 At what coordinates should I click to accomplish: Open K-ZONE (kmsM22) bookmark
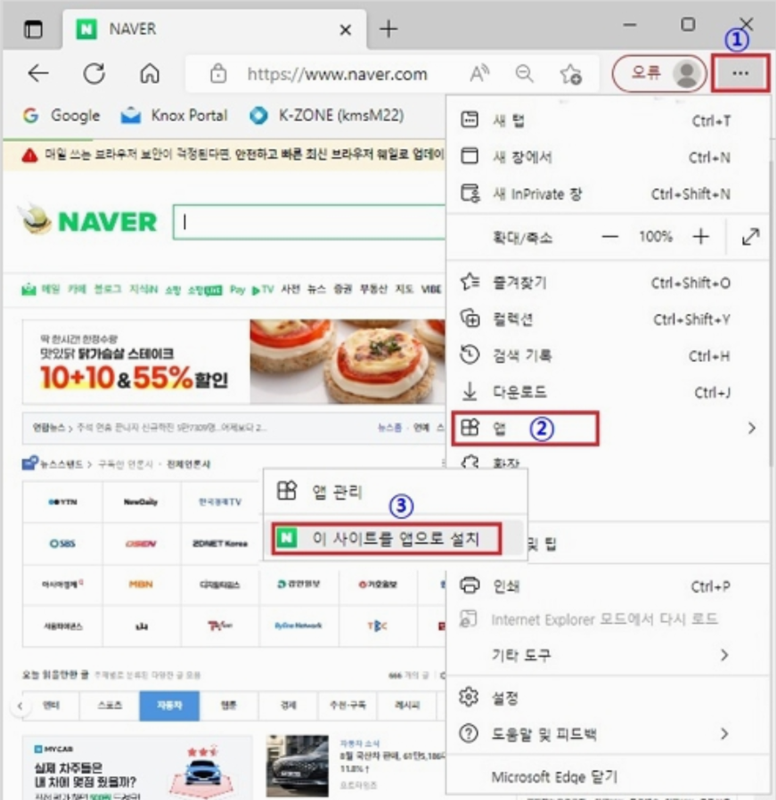[x=327, y=116]
